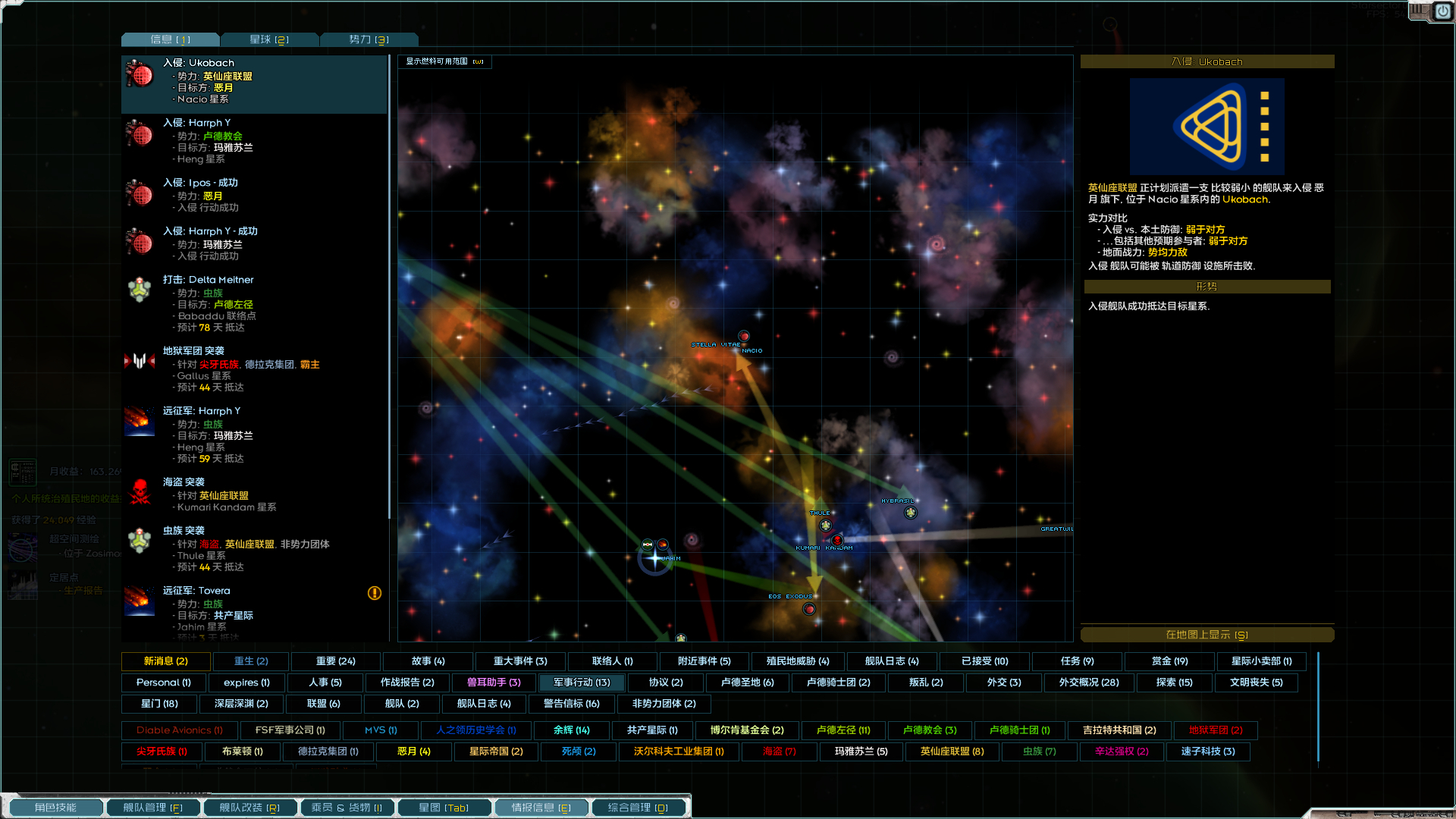Click the pirate raid skull icon
Screen dimensions: 1456x819
click(140, 493)
